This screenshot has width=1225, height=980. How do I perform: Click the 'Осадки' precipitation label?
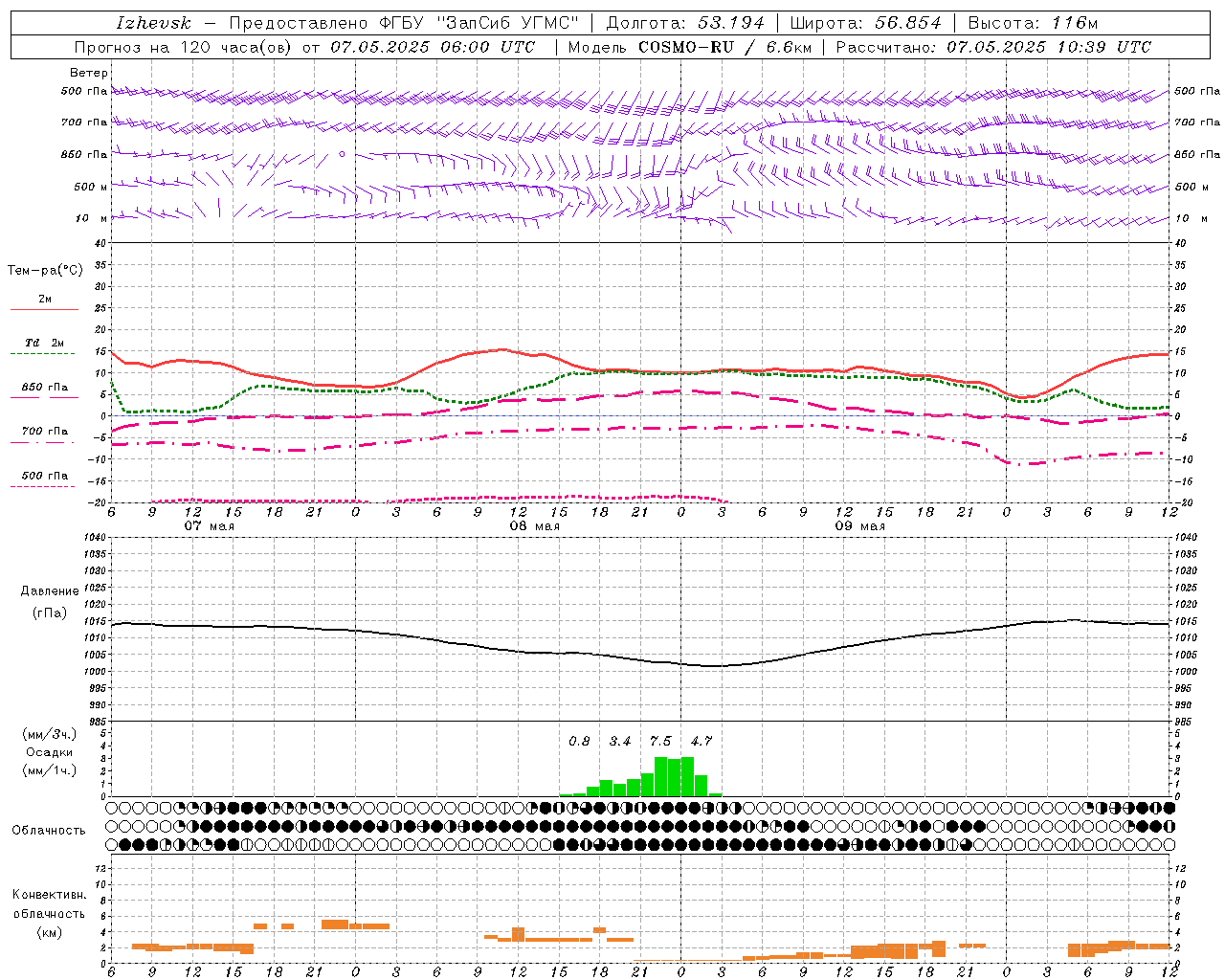[50, 752]
